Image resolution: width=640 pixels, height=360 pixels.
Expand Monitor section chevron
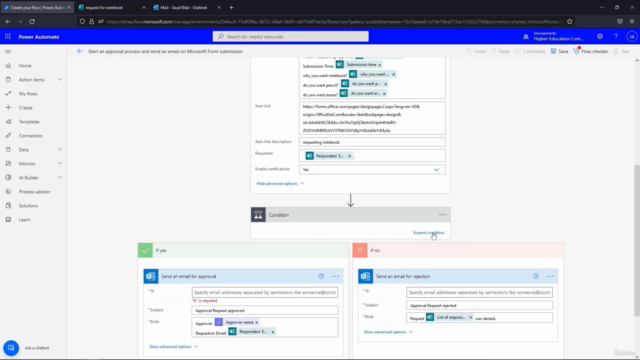60,164
